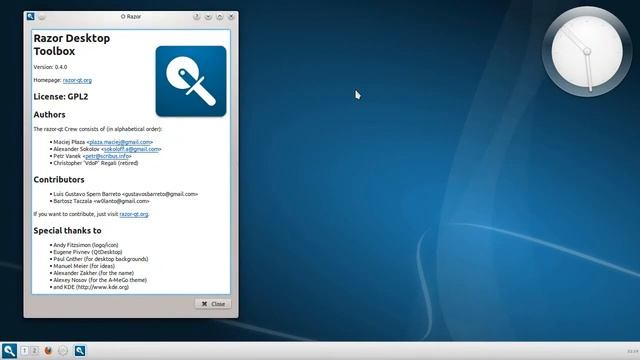Close the O Razor window via title bar X
The height and width of the screenshot is (360, 640).
point(231,17)
